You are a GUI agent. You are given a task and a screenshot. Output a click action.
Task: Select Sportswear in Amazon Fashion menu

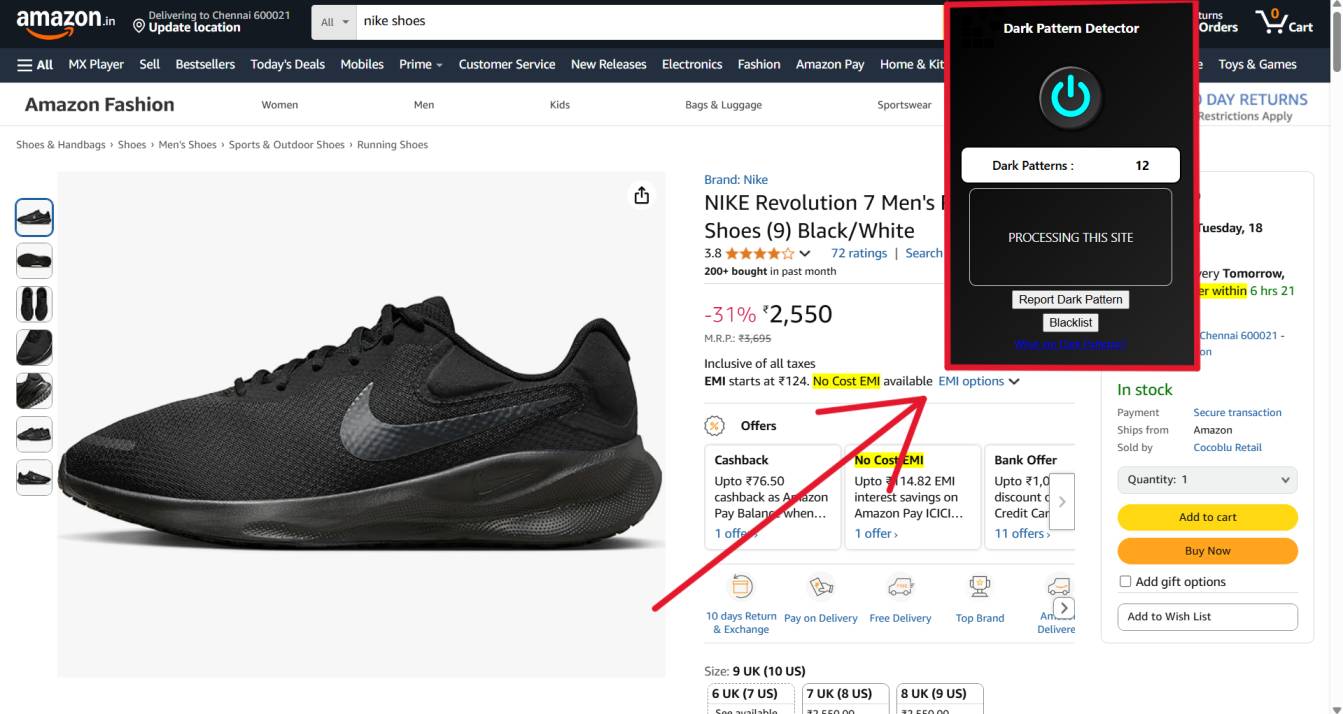[x=904, y=104]
